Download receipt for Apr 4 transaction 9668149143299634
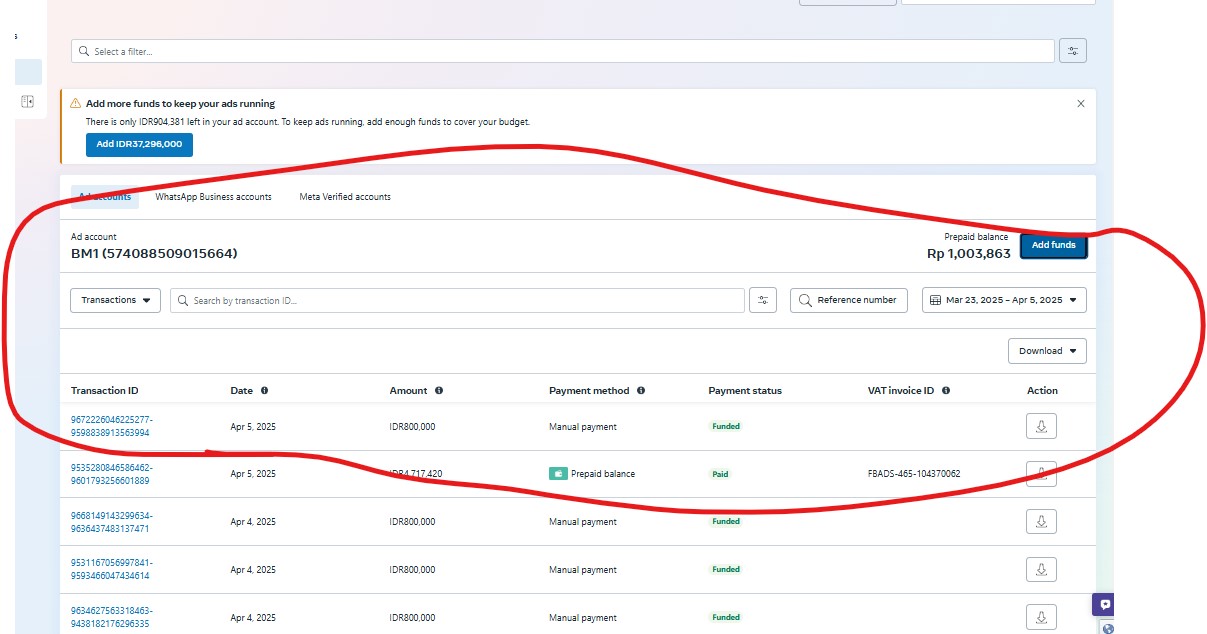 pyautogui.click(x=1041, y=521)
